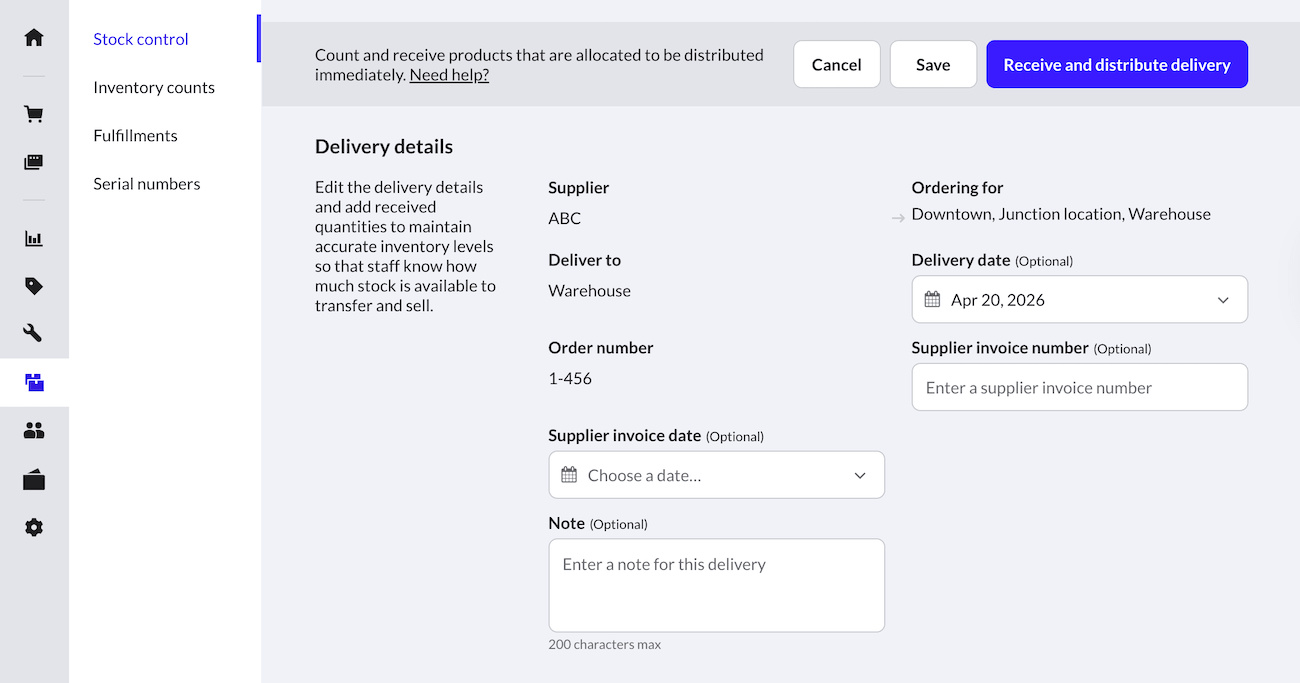Go to Fulfillments section

tap(135, 135)
